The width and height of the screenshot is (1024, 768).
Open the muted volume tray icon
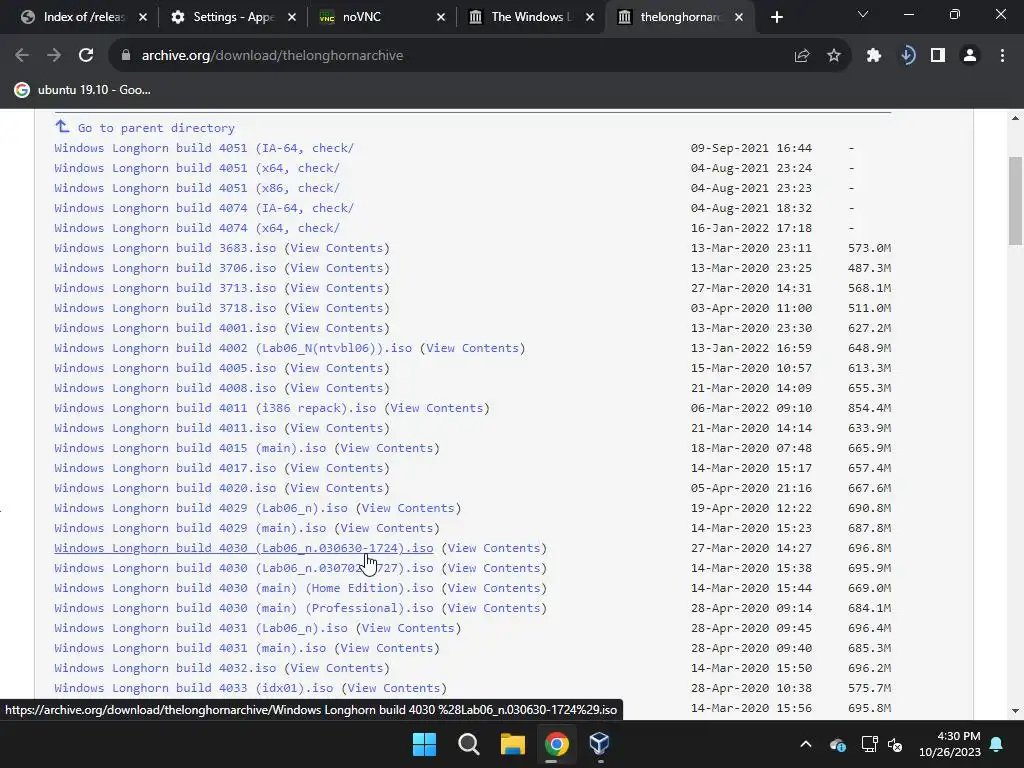(x=895, y=744)
